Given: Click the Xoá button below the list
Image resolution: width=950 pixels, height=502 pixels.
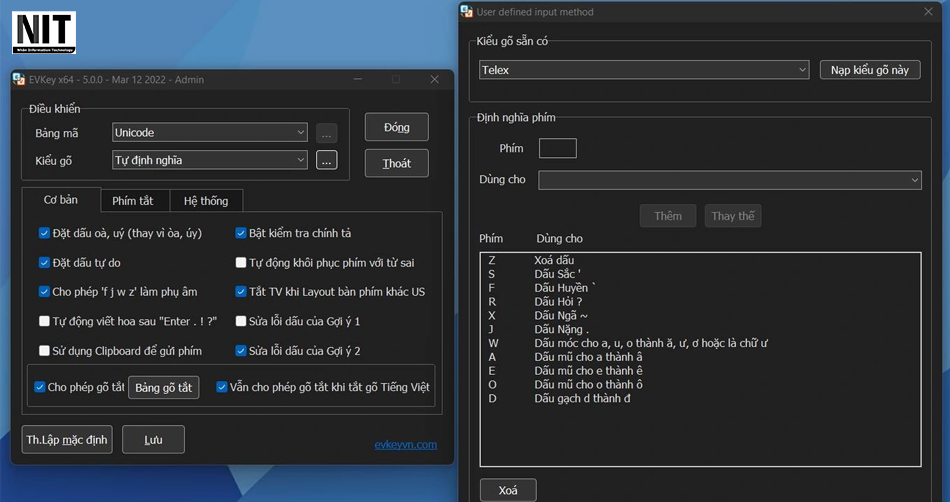Looking at the screenshot, I should click(508, 490).
